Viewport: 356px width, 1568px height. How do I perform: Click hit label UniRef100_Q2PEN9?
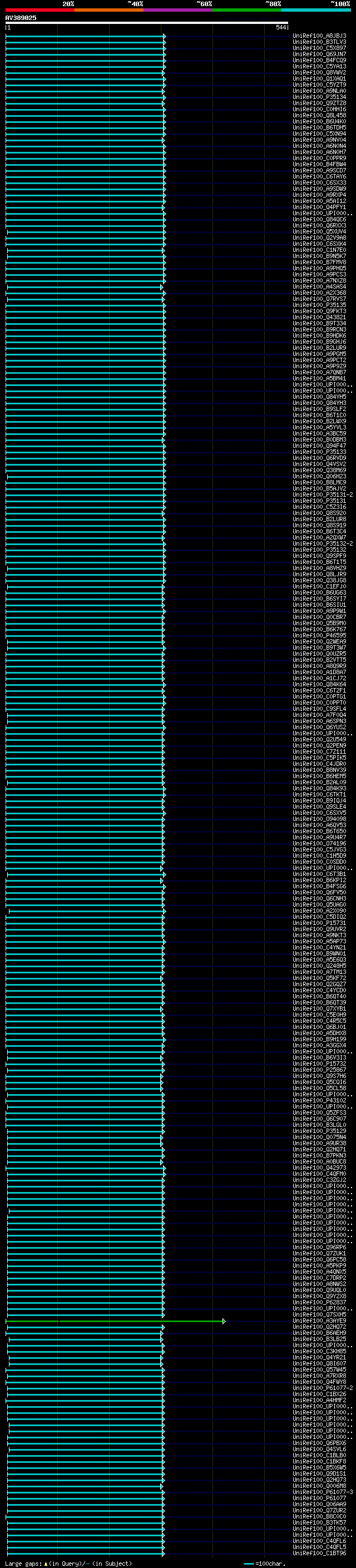pyautogui.click(x=319, y=746)
